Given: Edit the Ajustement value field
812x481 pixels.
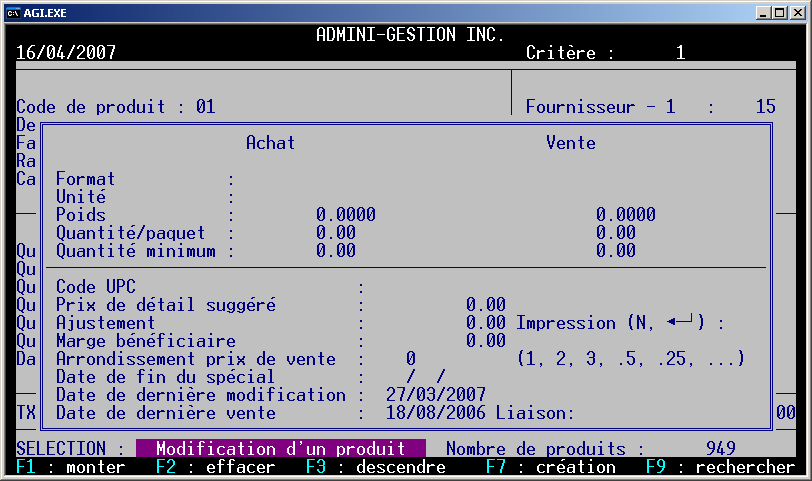Looking at the screenshot, I should (486, 323).
